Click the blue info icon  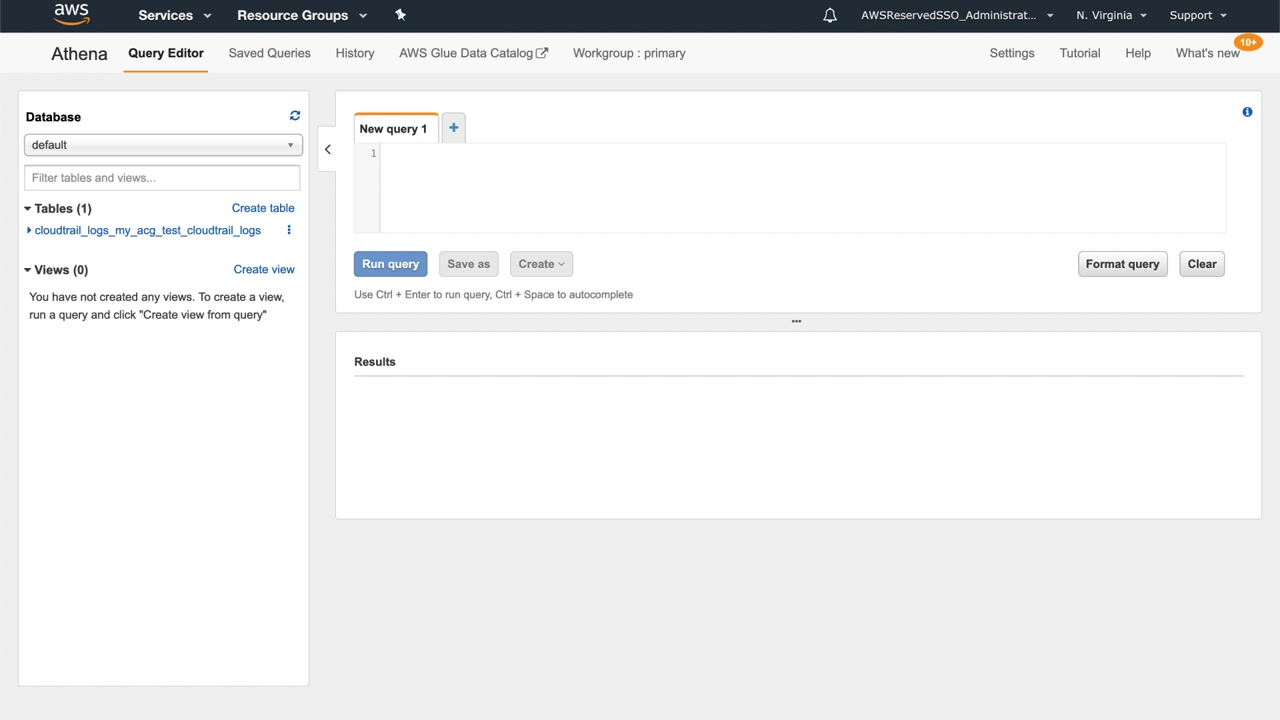tap(1247, 112)
